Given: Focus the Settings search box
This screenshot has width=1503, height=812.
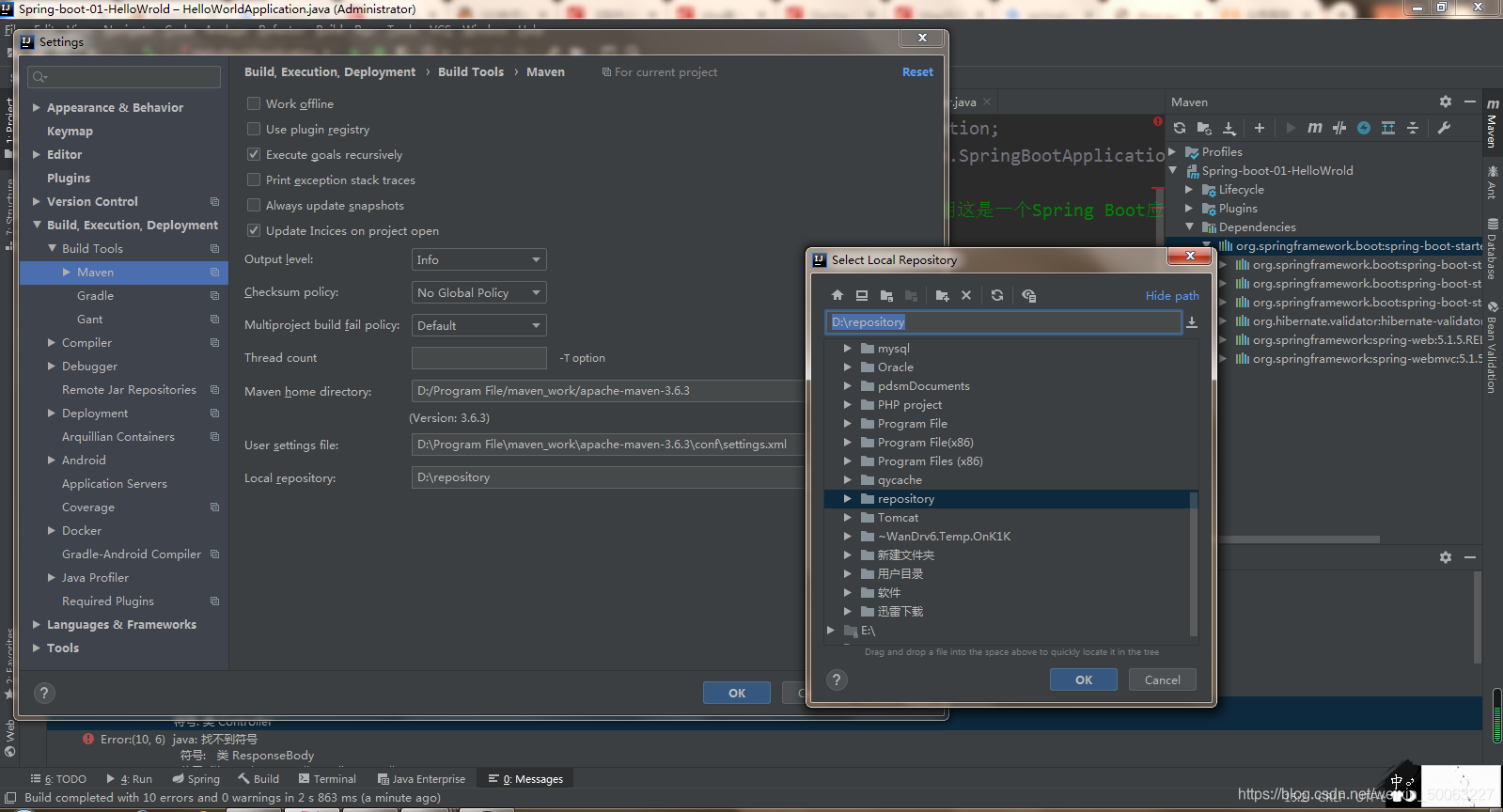Looking at the screenshot, I should pos(124,77).
